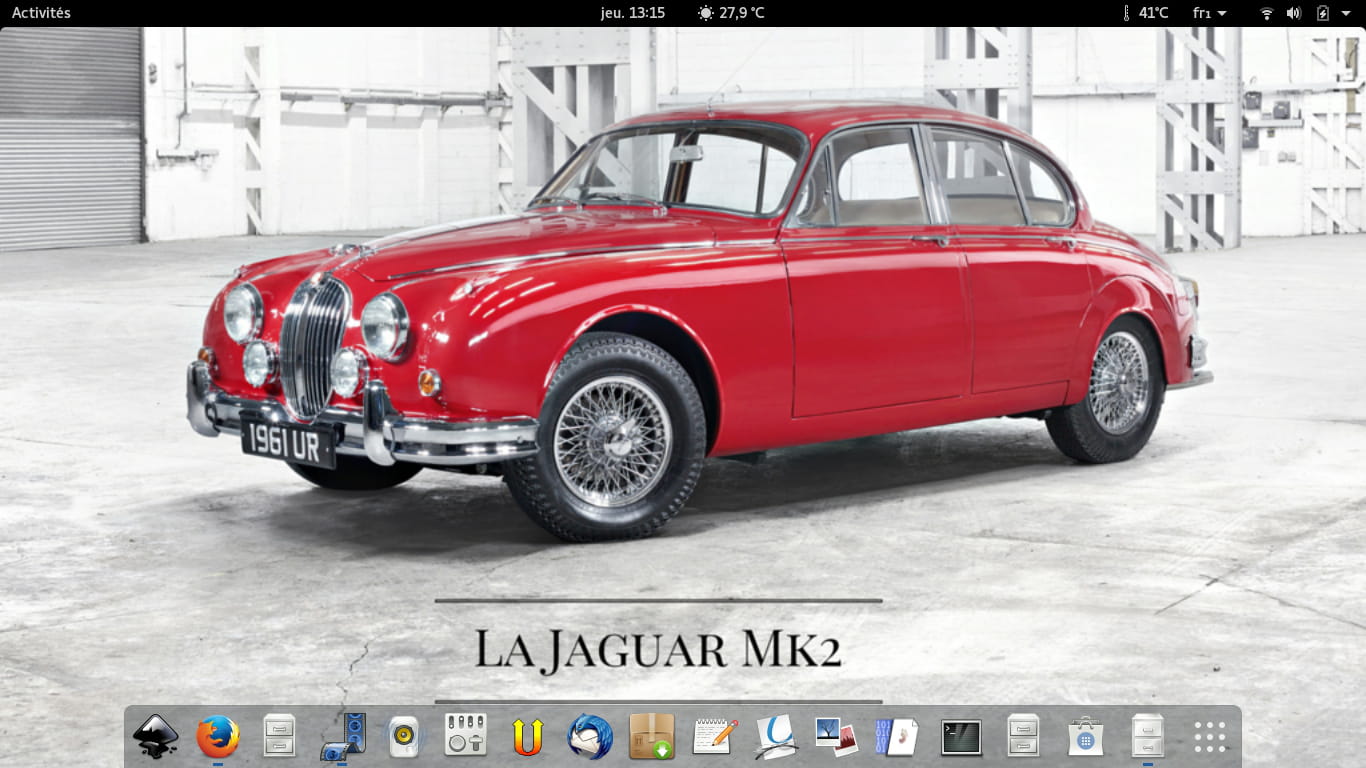Open the document viewer icon with glasses

pyautogui.click(x=776, y=737)
